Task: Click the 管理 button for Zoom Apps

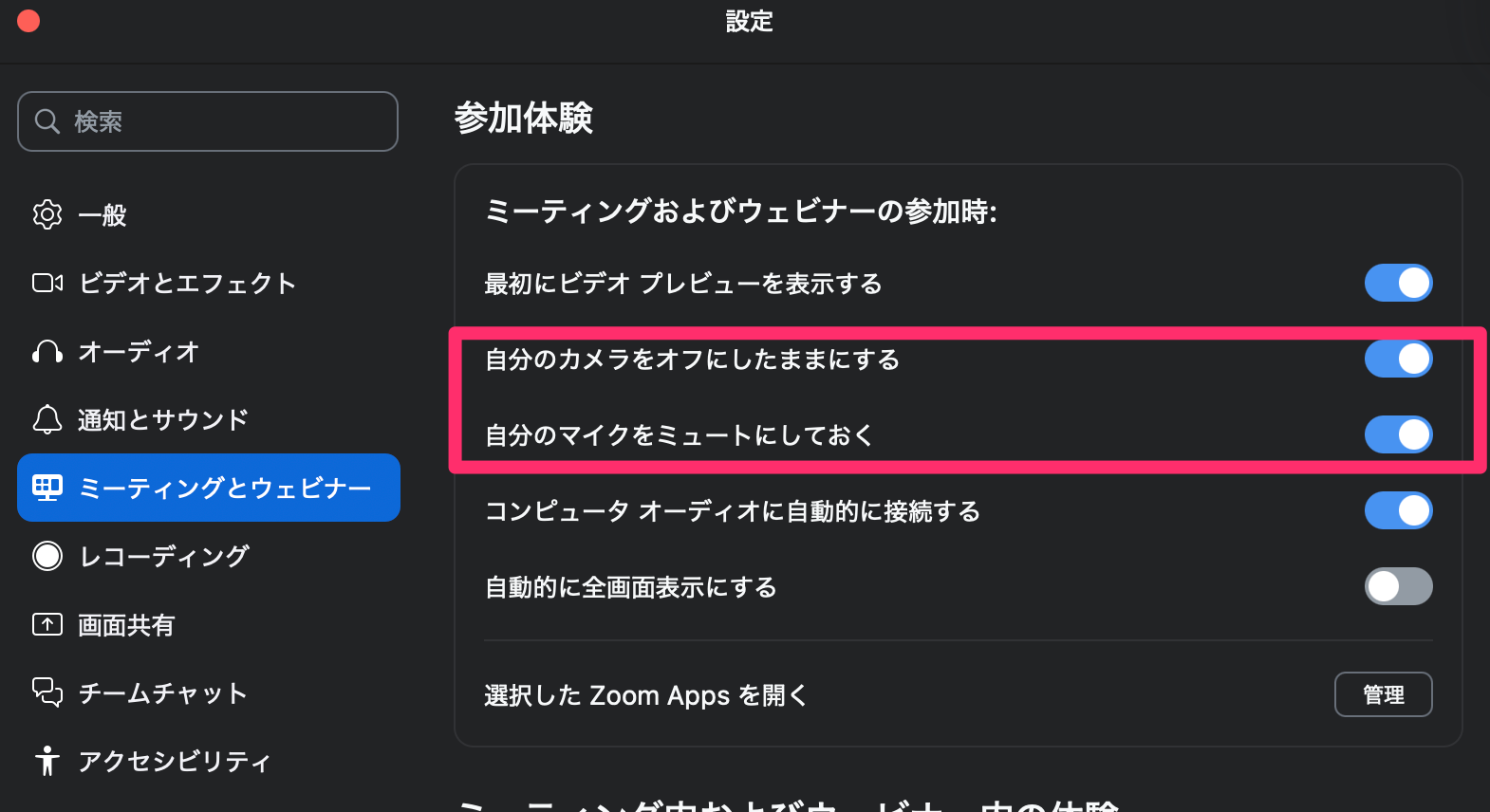Action: [1383, 694]
